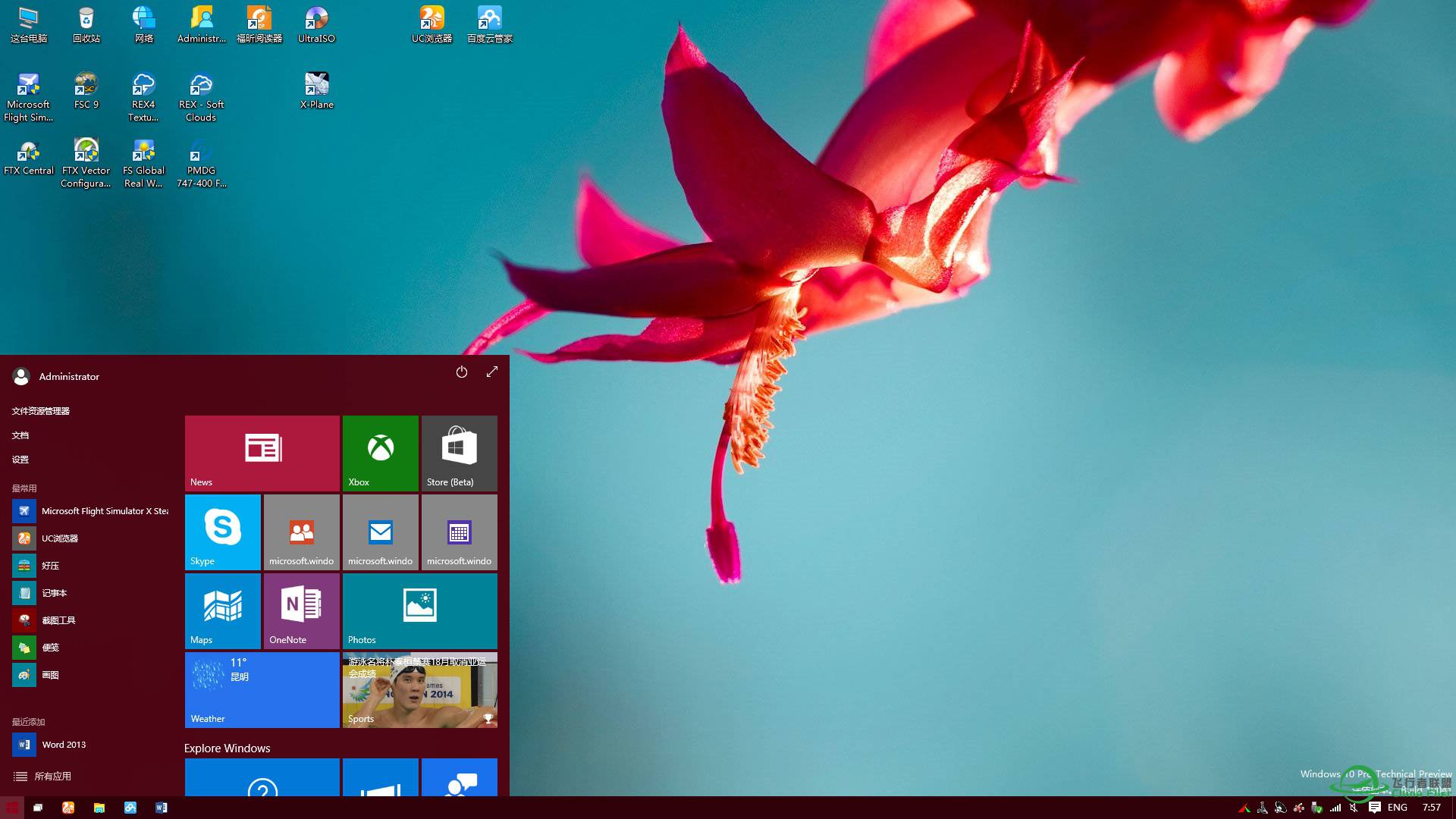Expand Start menu to full screen
This screenshot has width=1456, height=819.
(x=492, y=372)
